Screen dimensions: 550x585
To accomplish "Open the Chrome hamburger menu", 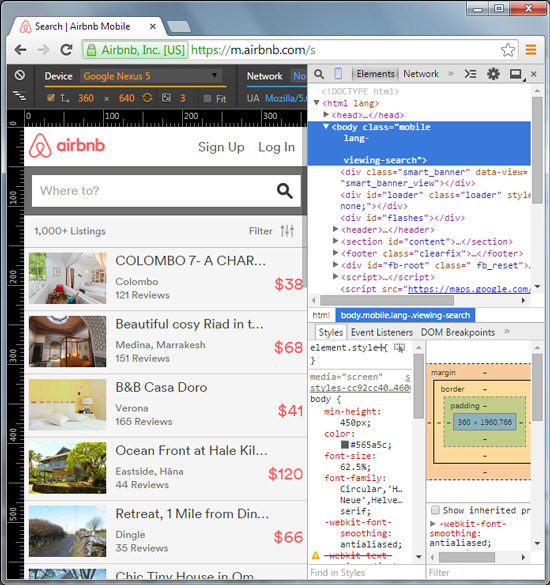I will tap(531, 50).
